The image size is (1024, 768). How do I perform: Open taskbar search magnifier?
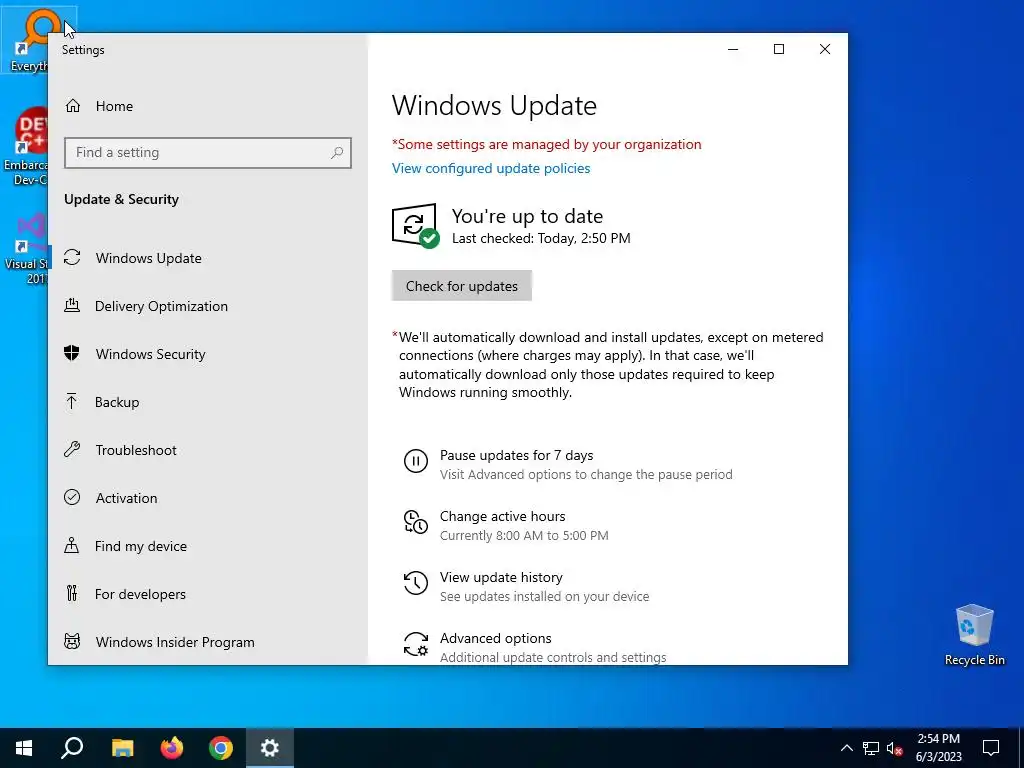(72, 748)
